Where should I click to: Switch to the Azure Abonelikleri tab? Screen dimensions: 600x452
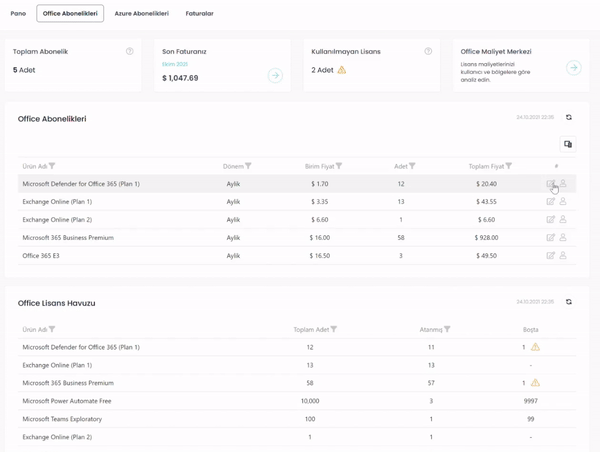[x=142, y=13]
